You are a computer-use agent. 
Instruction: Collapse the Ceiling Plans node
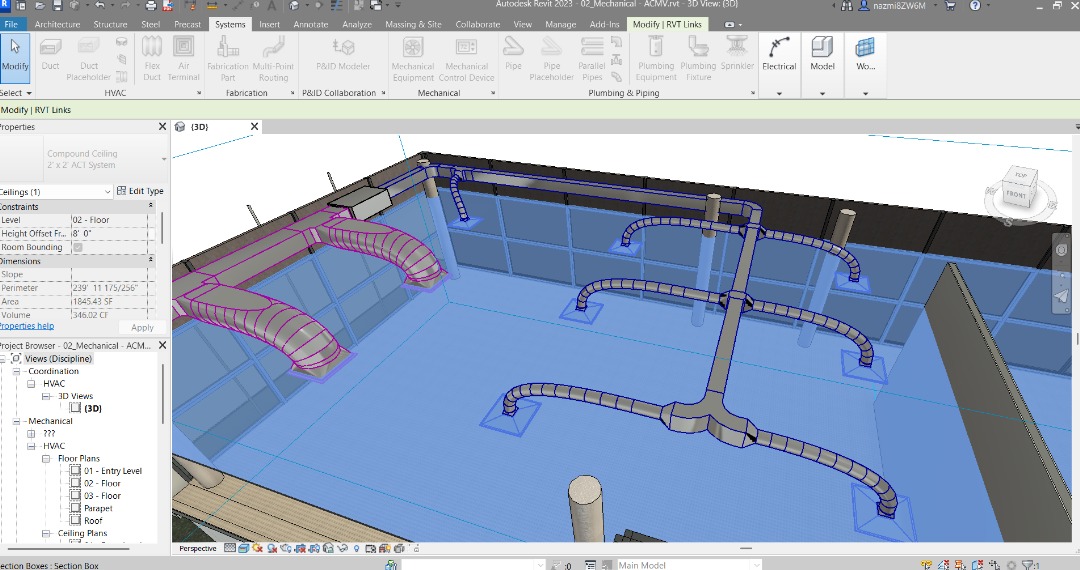pos(45,534)
